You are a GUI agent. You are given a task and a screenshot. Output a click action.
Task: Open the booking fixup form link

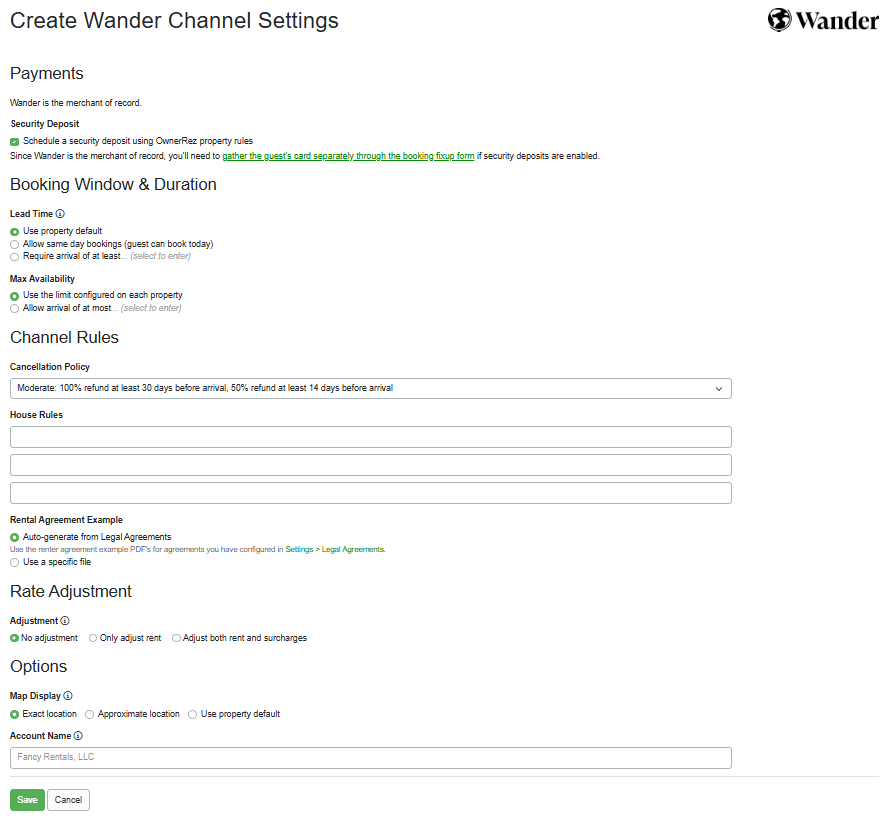[348, 156]
